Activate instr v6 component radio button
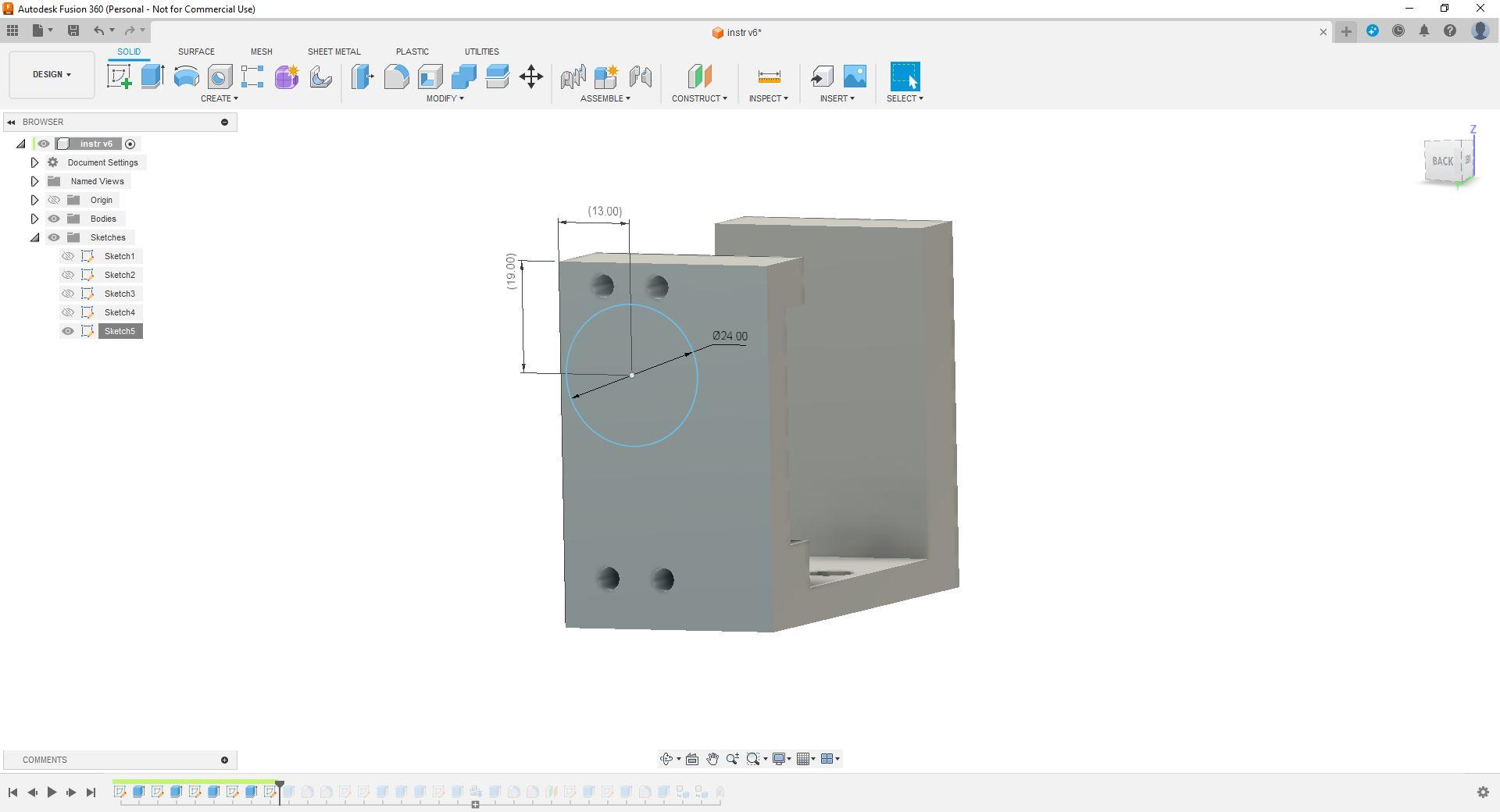Screen dimensions: 1500x812 pyautogui.click(x=130, y=144)
